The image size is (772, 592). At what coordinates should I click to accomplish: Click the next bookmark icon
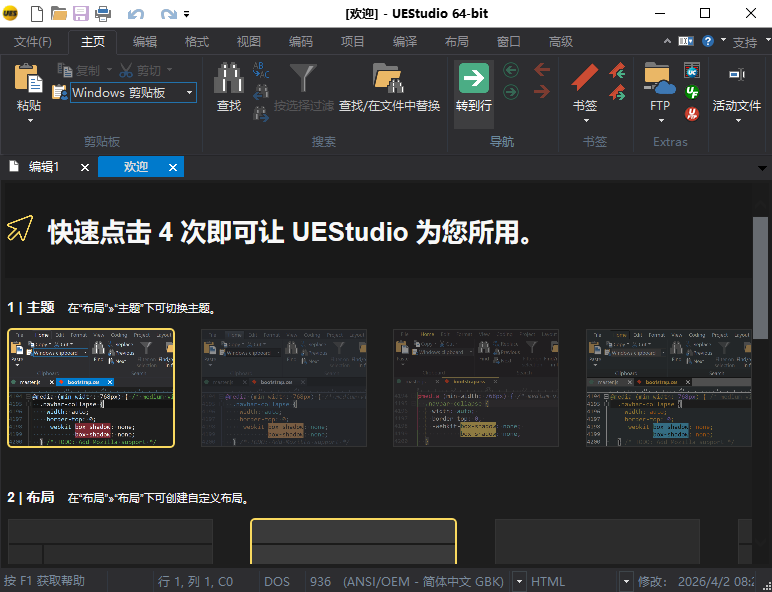click(x=617, y=92)
